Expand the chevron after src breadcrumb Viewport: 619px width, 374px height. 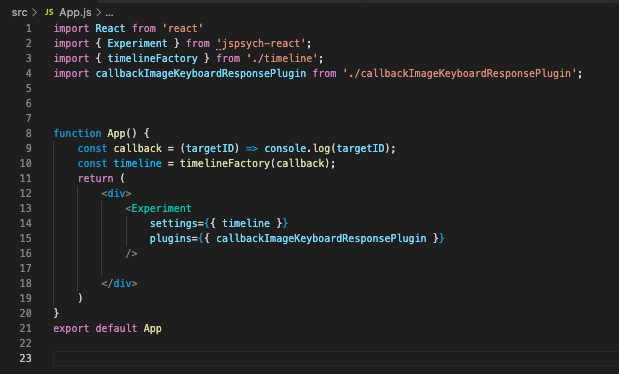35,13
